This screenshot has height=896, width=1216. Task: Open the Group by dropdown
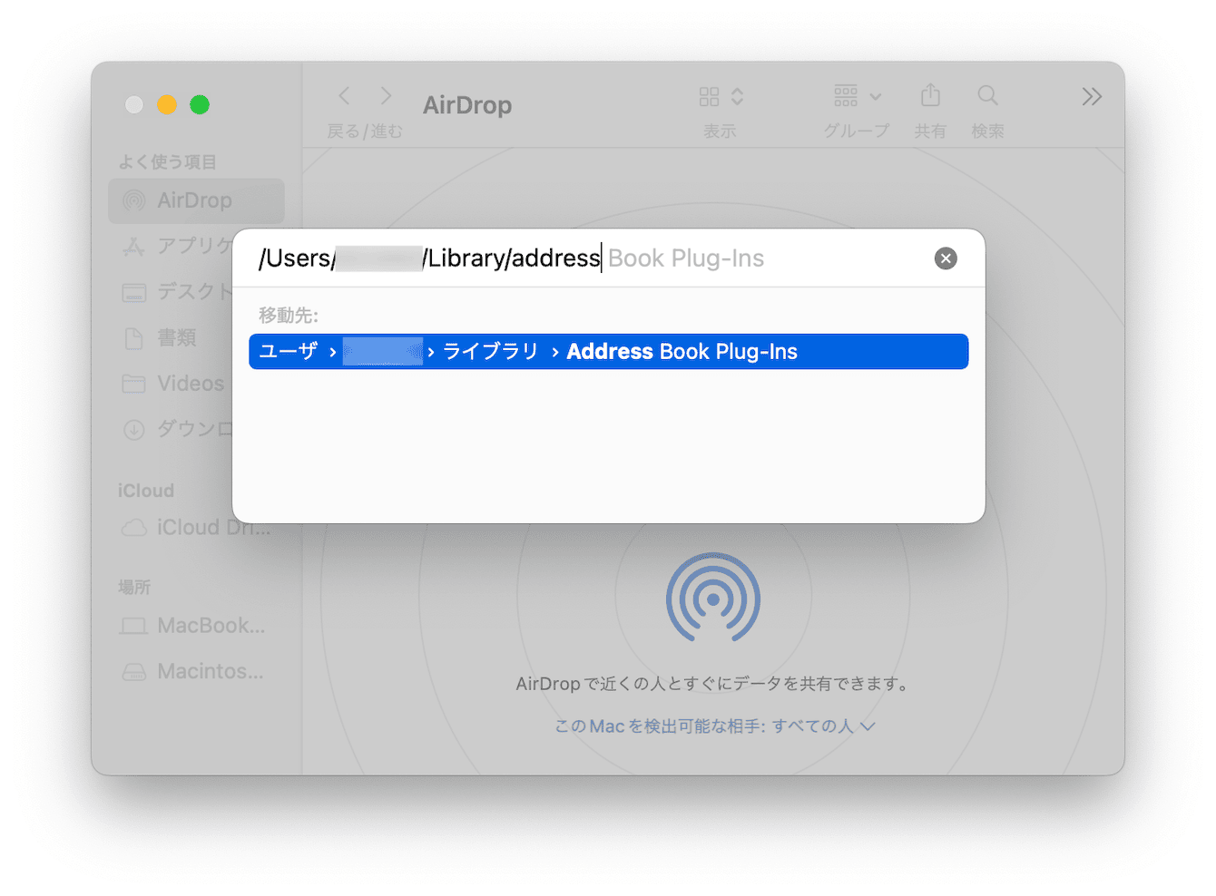(x=856, y=97)
